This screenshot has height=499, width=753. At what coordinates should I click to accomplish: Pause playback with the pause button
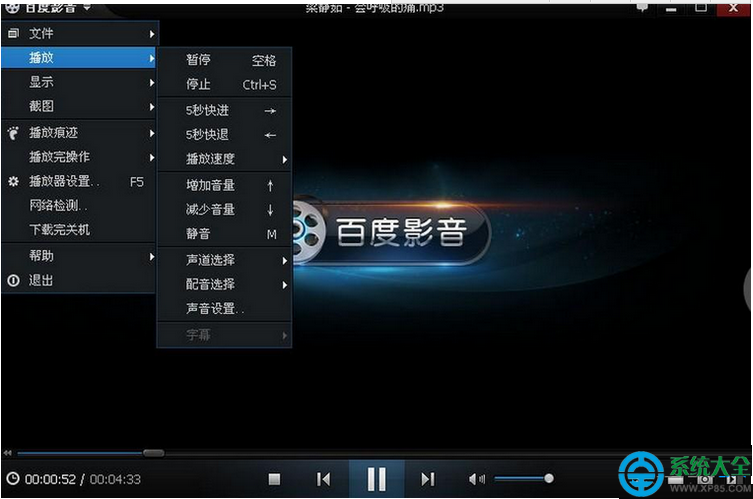click(x=376, y=479)
